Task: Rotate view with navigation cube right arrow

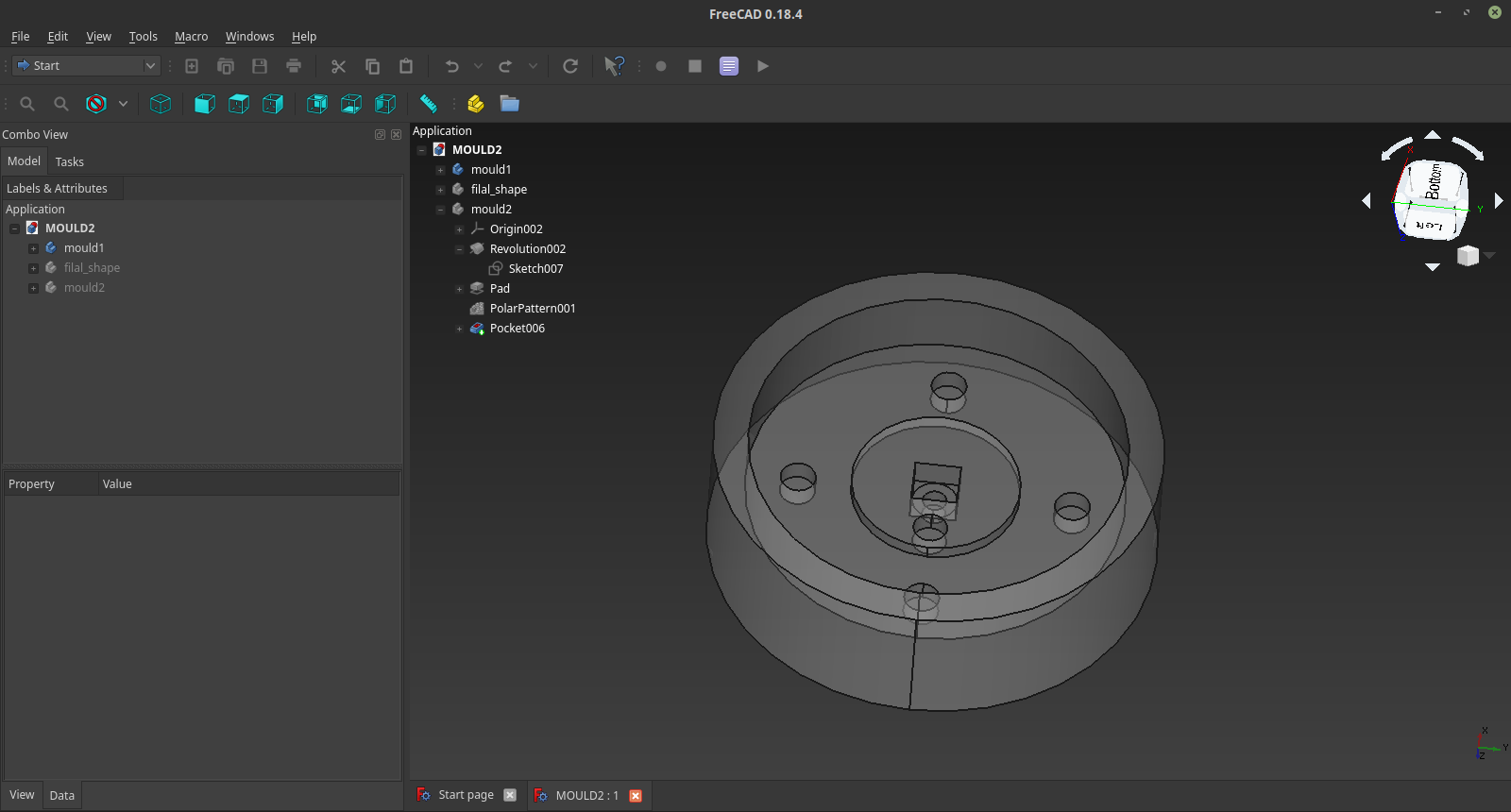Action: point(1499,200)
